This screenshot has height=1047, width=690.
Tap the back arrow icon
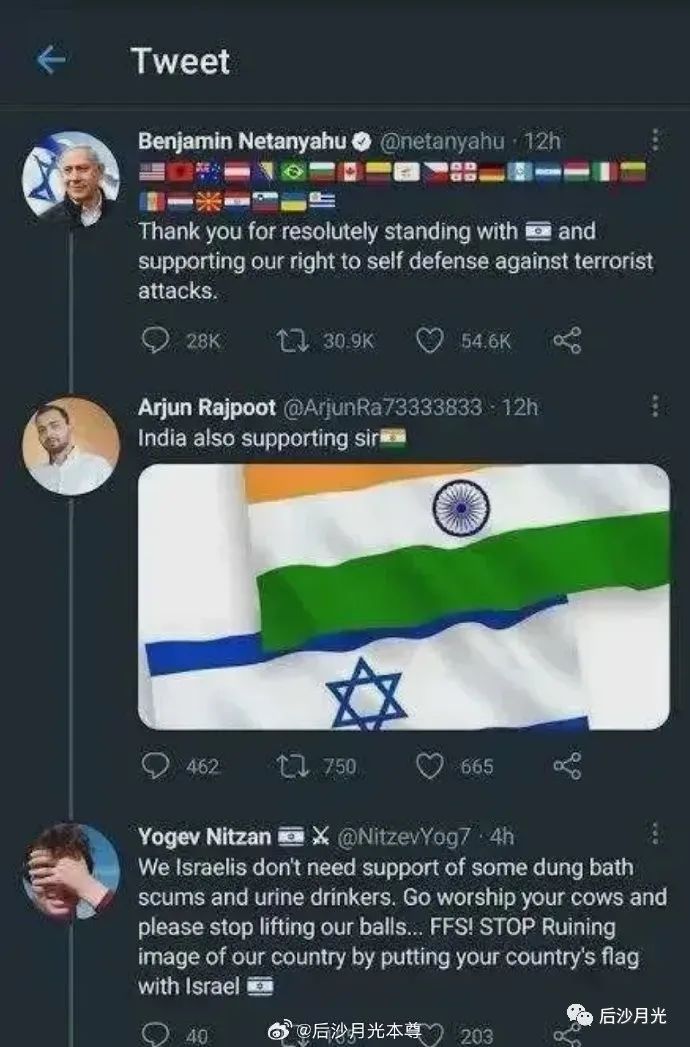pyautogui.click(x=50, y=61)
